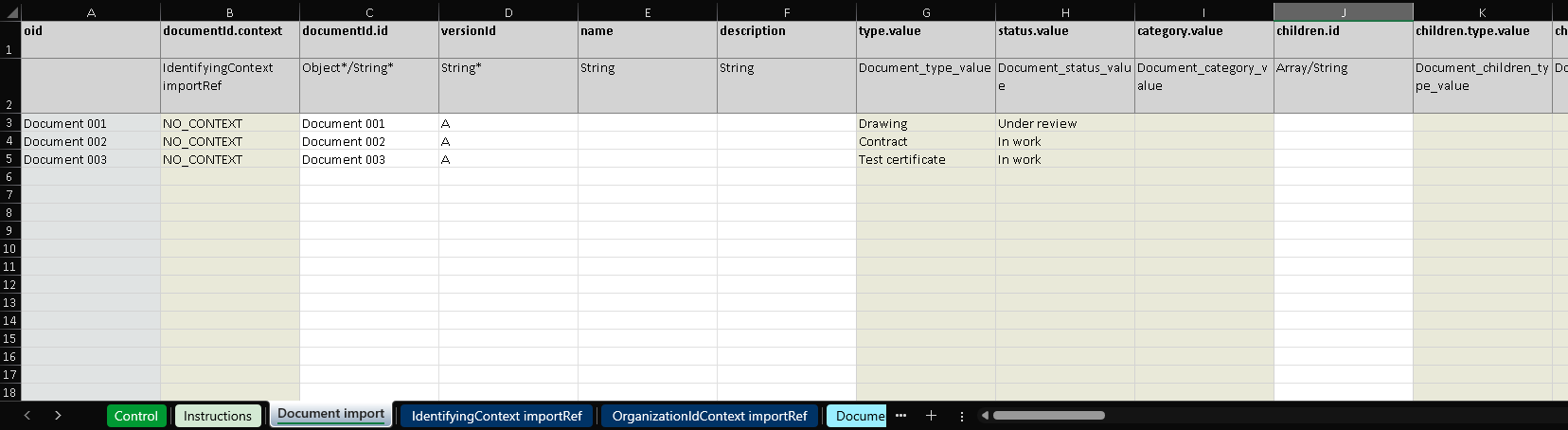Select column D header
Image resolution: width=1568 pixels, height=430 pixels.
(x=508, y=12)
